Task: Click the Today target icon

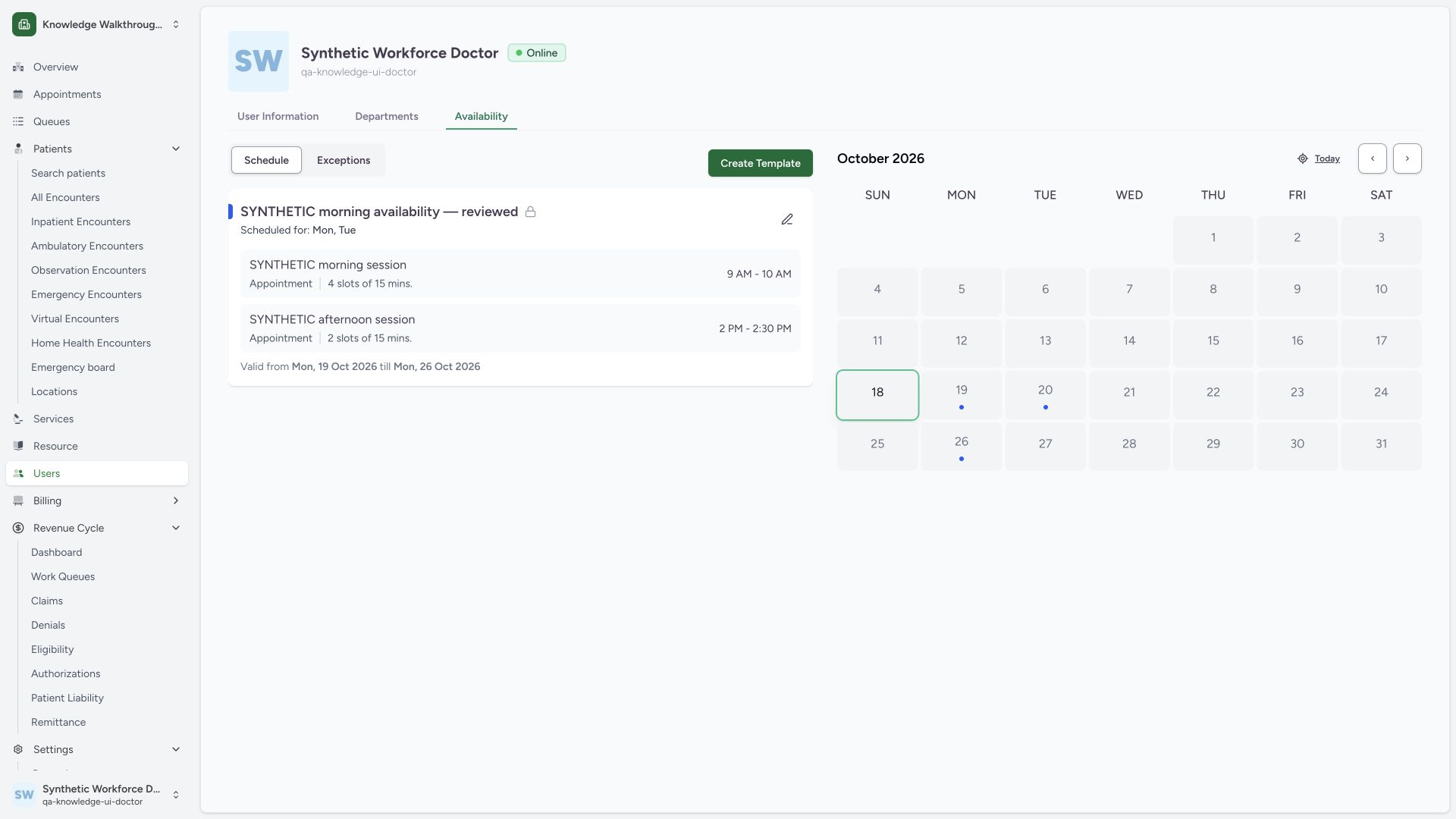Action: [x=1303, y=158]
